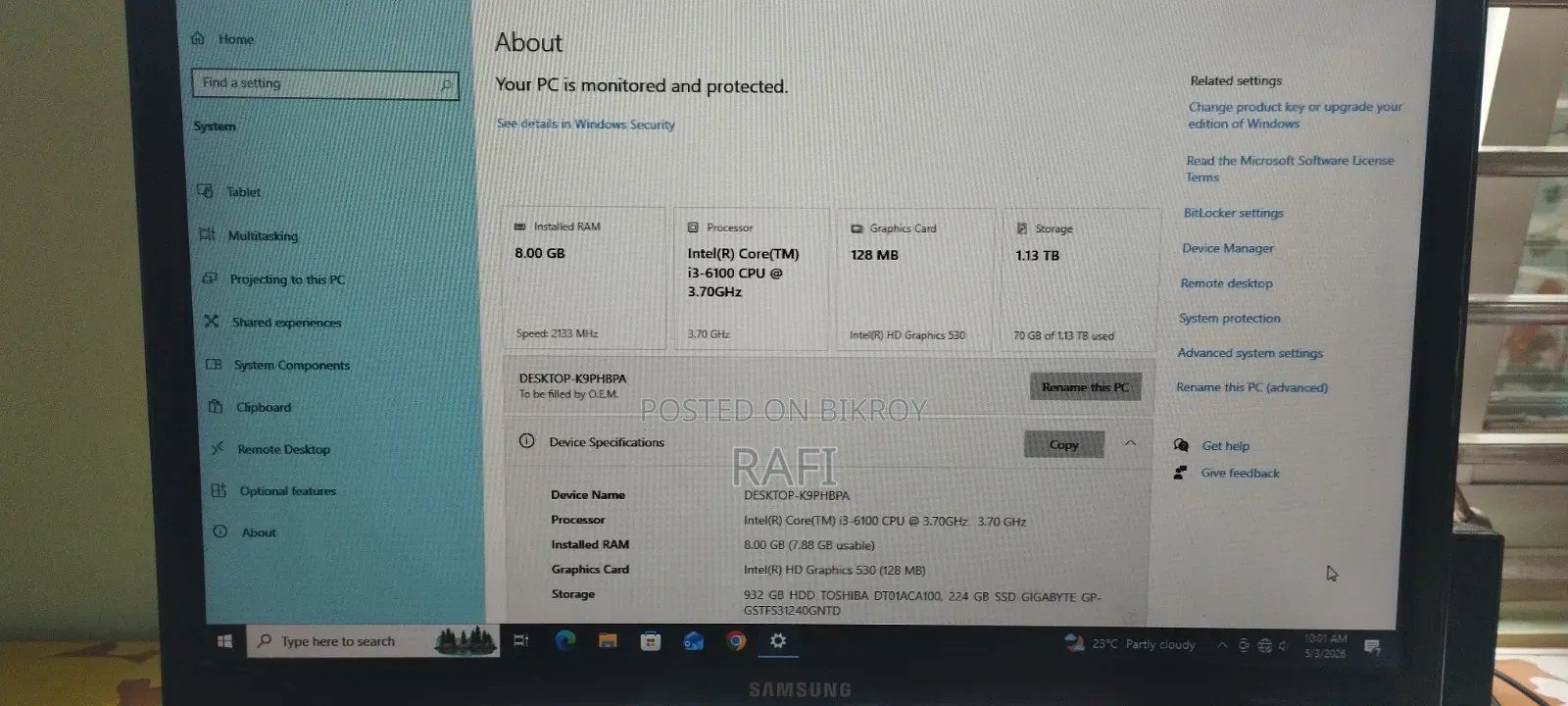
Task: Click the Clipboard sidebar icon
Action: point(216,406)
